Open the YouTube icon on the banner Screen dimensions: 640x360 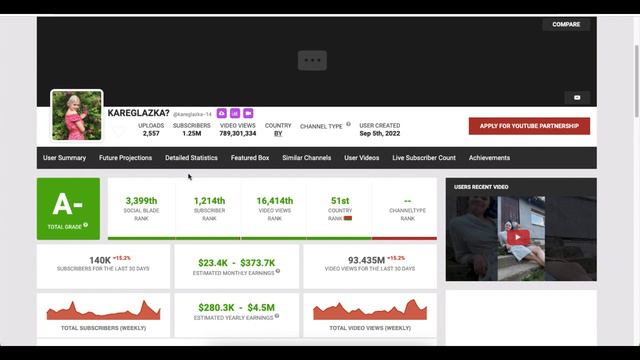coord(577,98)
